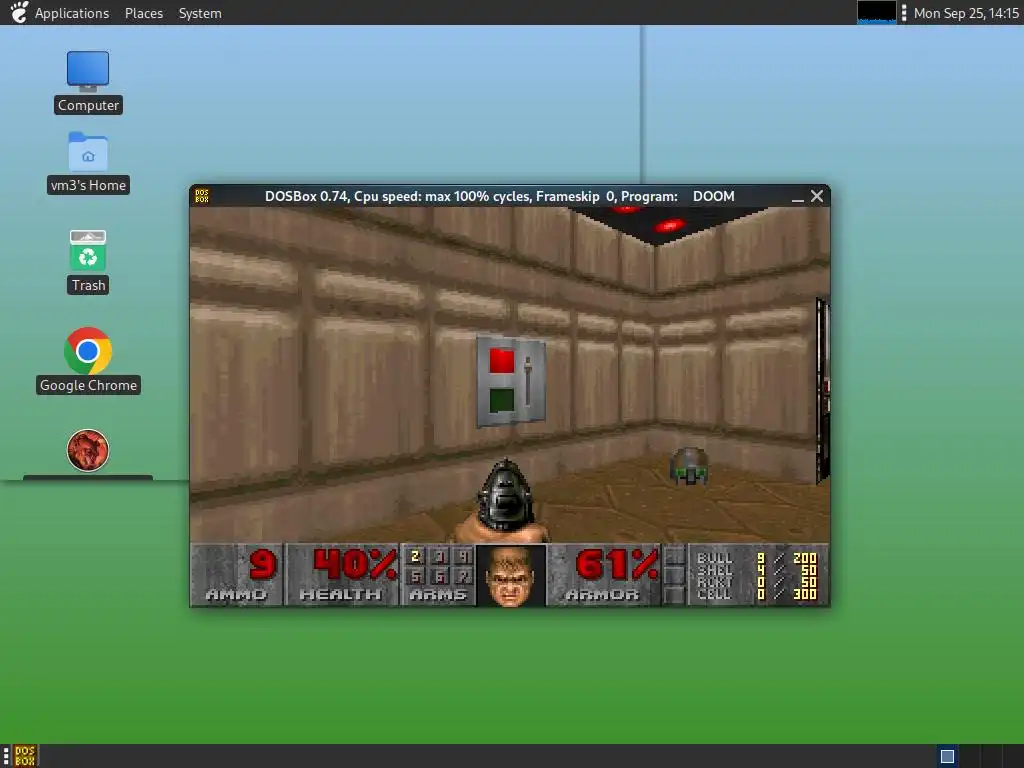The width and height of the screenshot is (1024, 768).
Task: Open the Applications menu
Action: pos(72,13)
